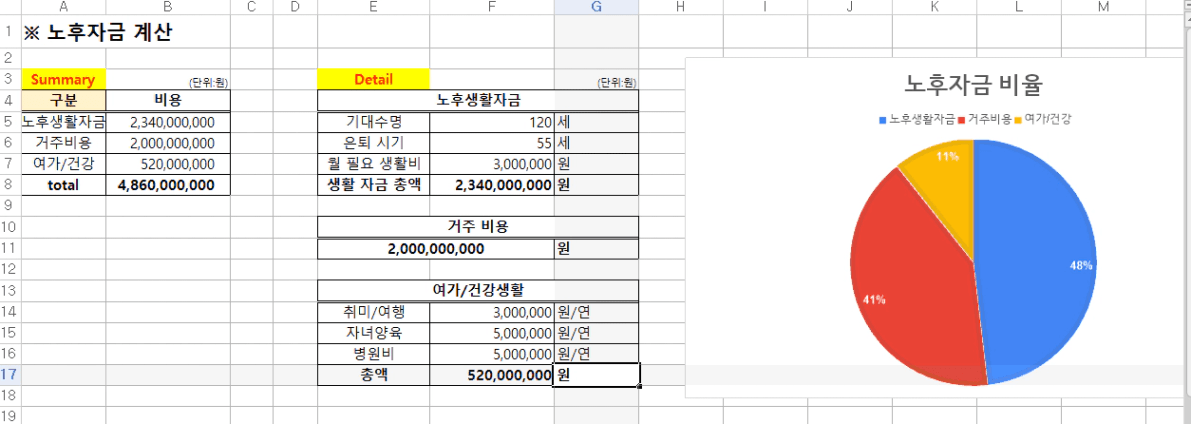Select the 총액 520,000,000 cell
The width and height of the screenshot is (1191, 424).
[492, 375]
